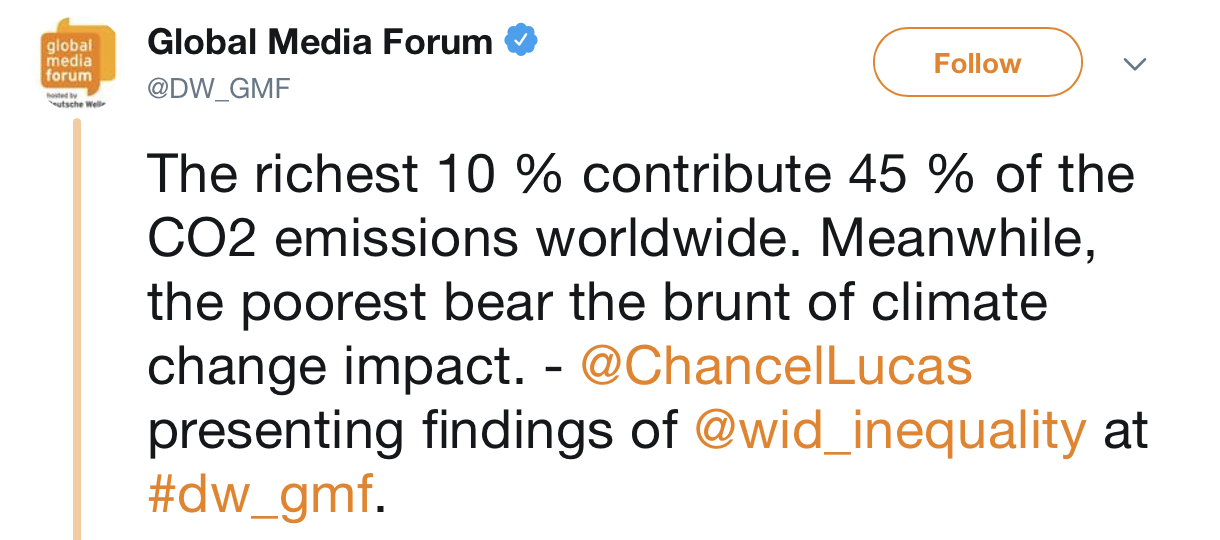This screenshot has width=1220, height=540.
Task: Click the vertical thread line under avatar
Action: 77,330
